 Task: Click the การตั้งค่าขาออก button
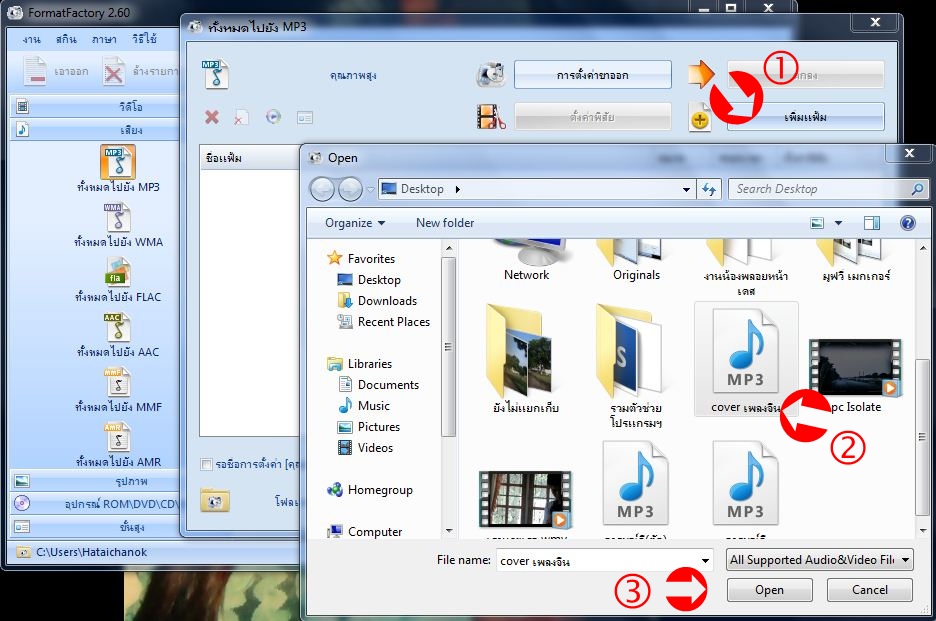coord(593,75)
